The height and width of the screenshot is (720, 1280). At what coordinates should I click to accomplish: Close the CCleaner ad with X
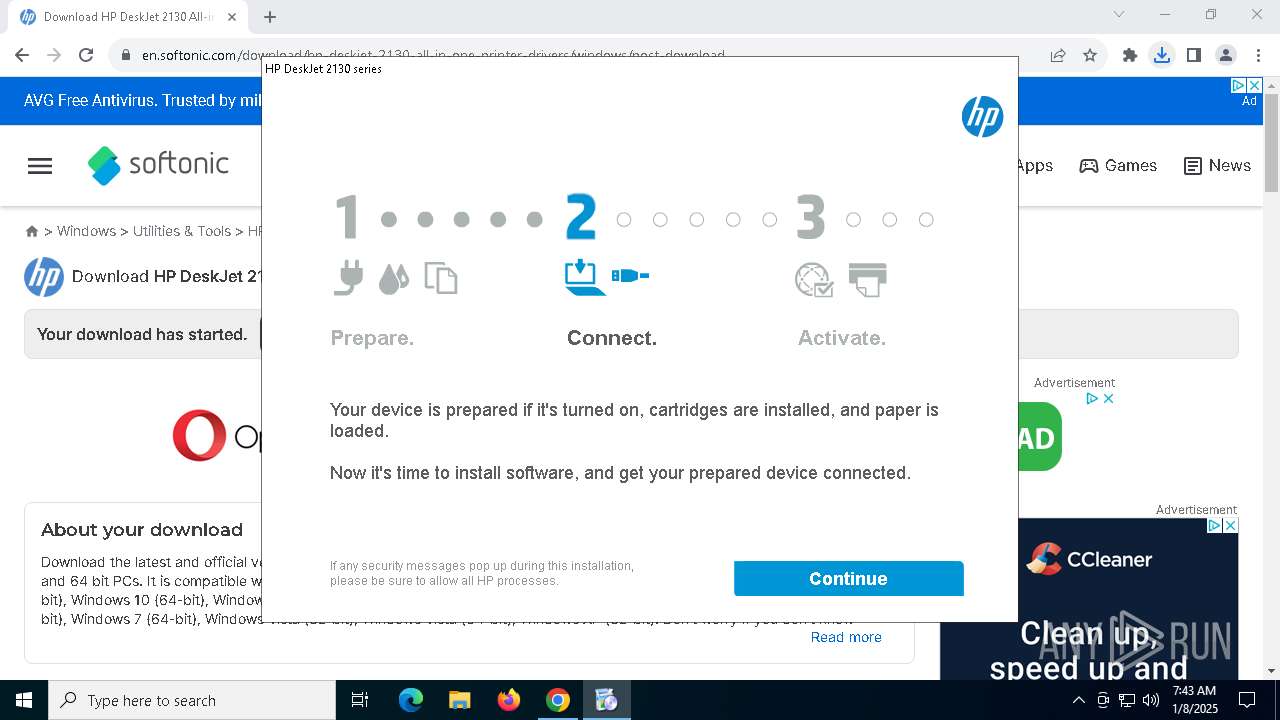tap(1230, 525)
